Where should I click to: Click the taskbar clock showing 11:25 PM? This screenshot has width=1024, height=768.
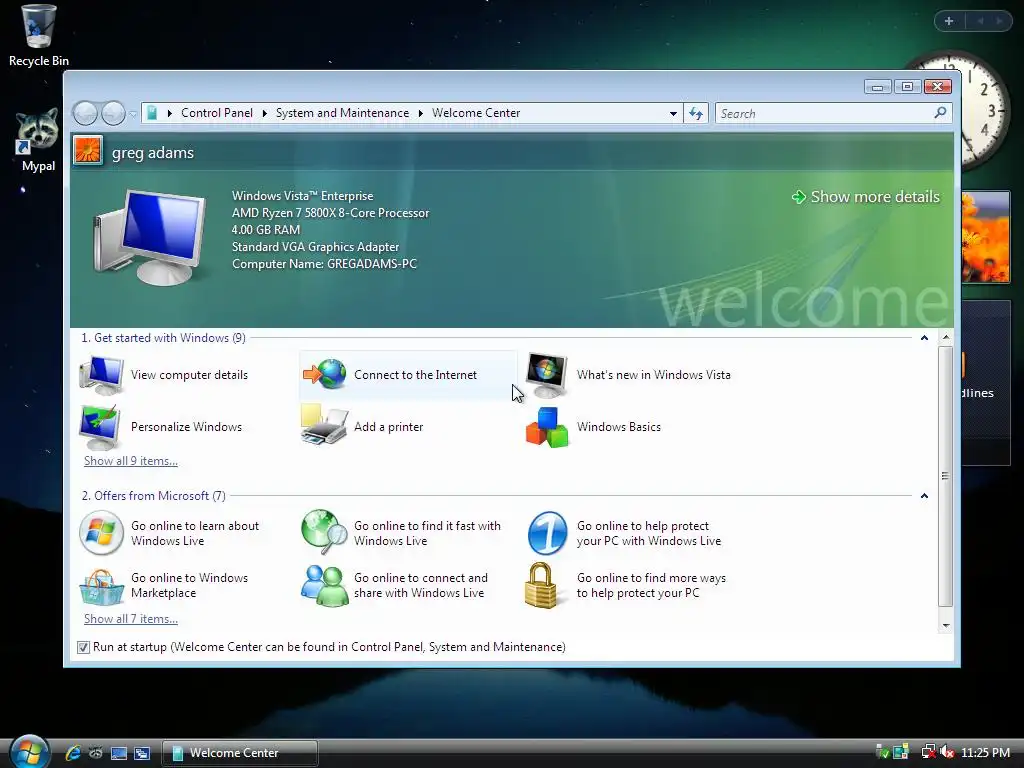point(985,753)
